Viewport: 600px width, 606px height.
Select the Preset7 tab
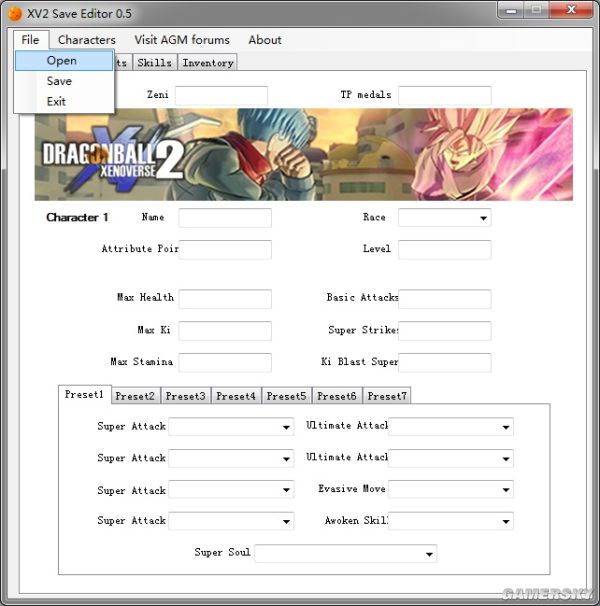tap(387, 396)
